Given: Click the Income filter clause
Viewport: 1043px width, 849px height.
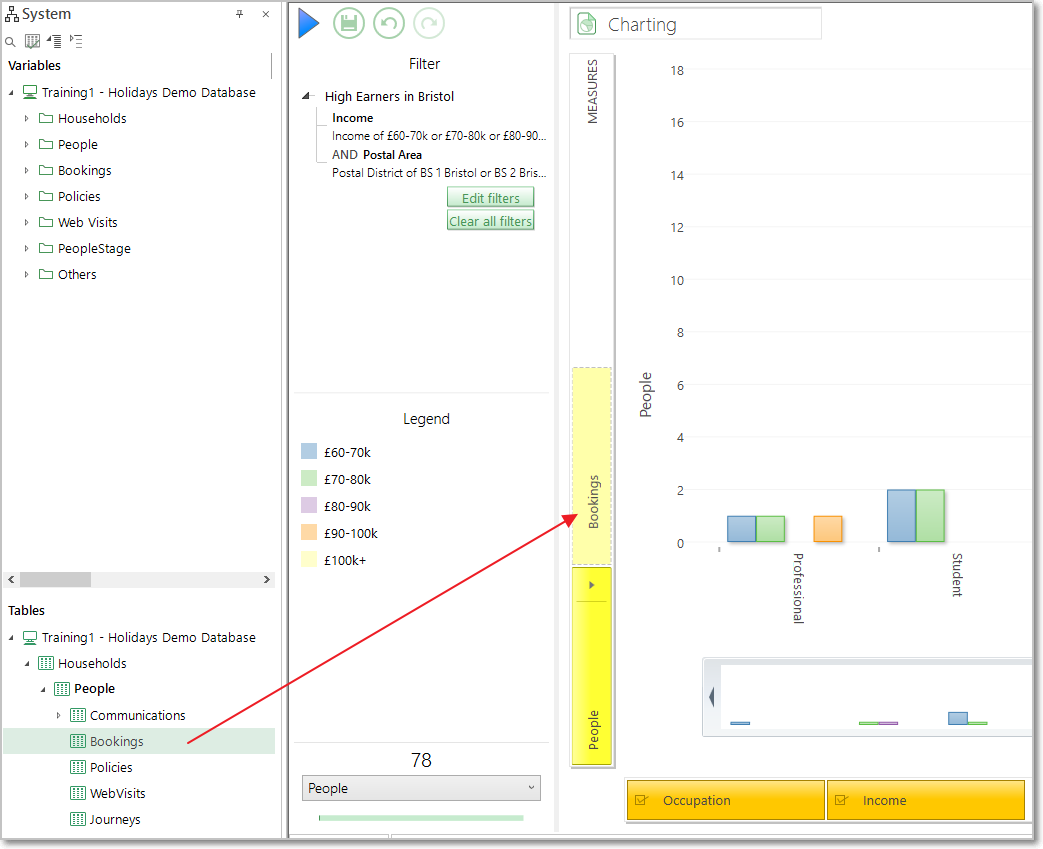Looking at the screenshot, I should coord(438,126).
